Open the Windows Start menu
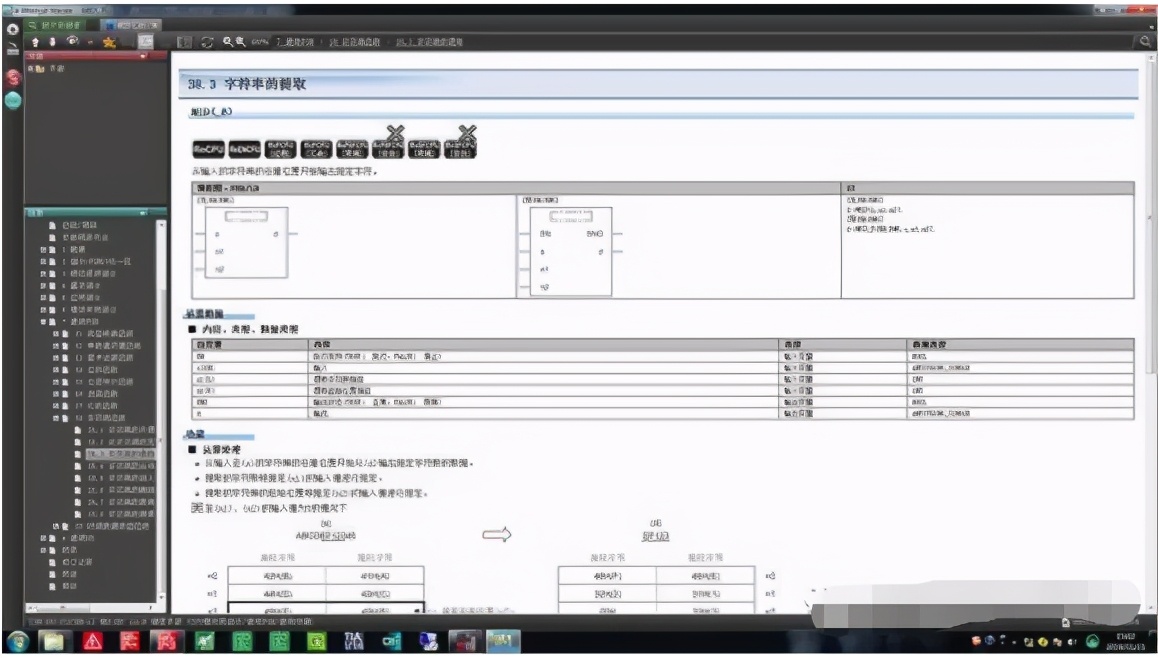Viewport: 1158px width, 658px height. [17, 640]
